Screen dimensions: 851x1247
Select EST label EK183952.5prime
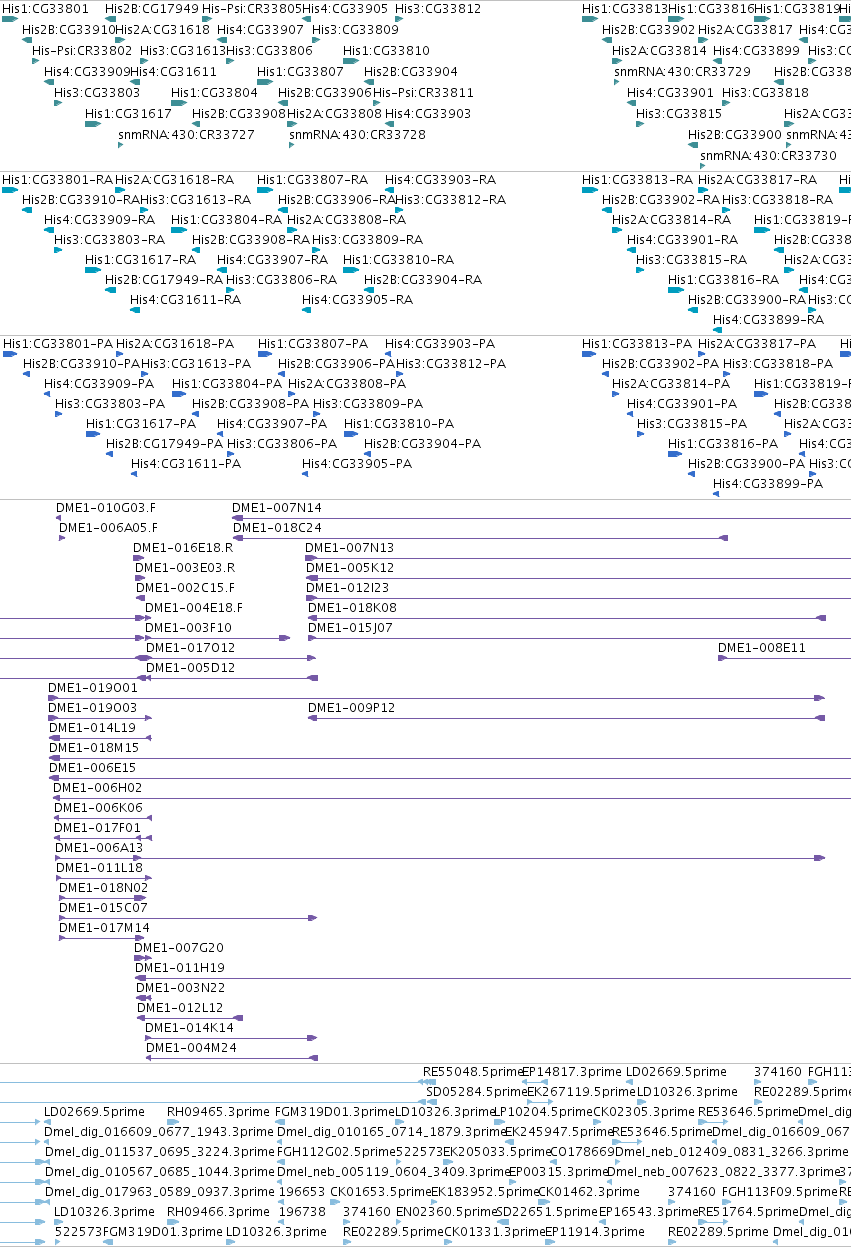484,1192
